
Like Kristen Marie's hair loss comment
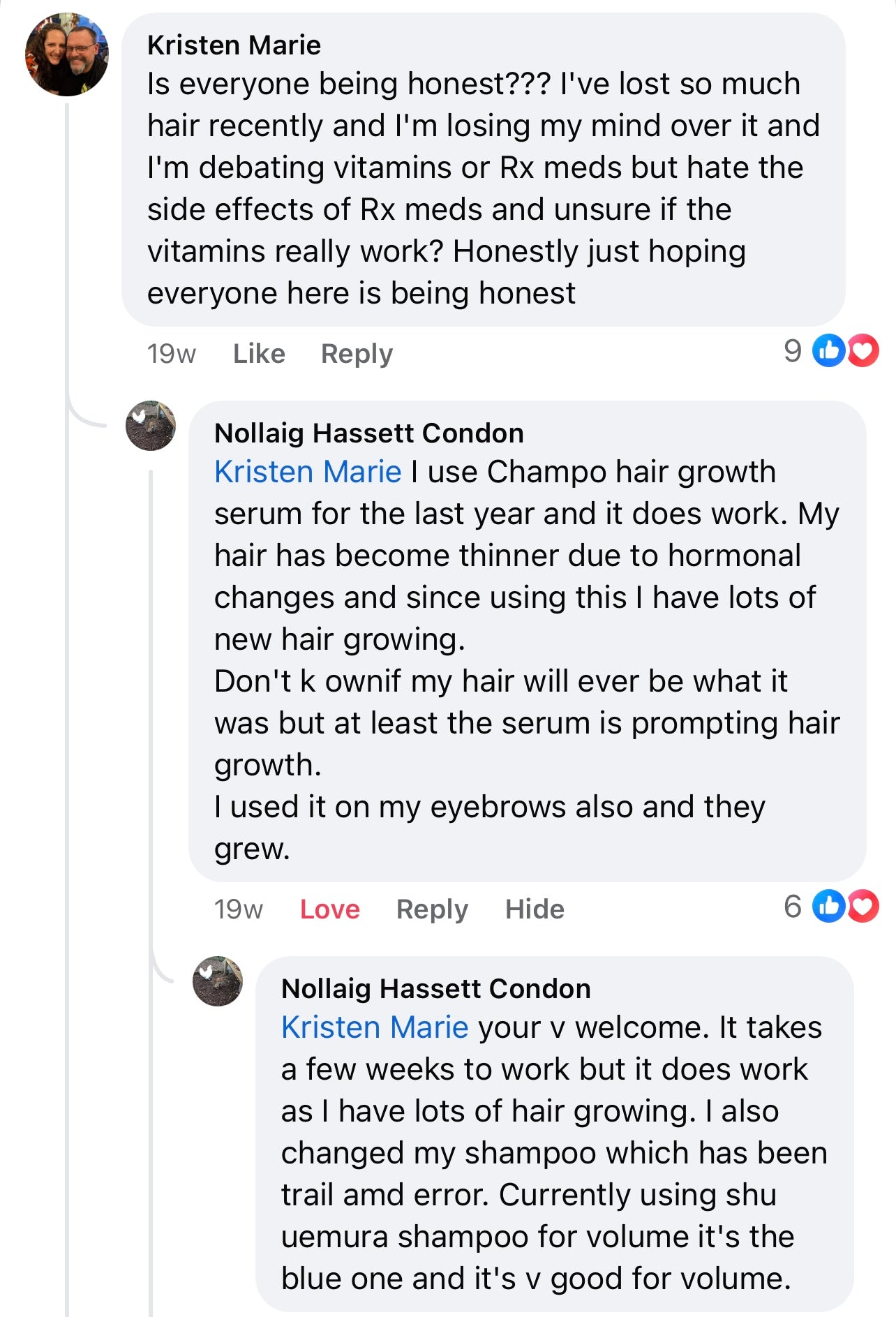click(259, 354)
